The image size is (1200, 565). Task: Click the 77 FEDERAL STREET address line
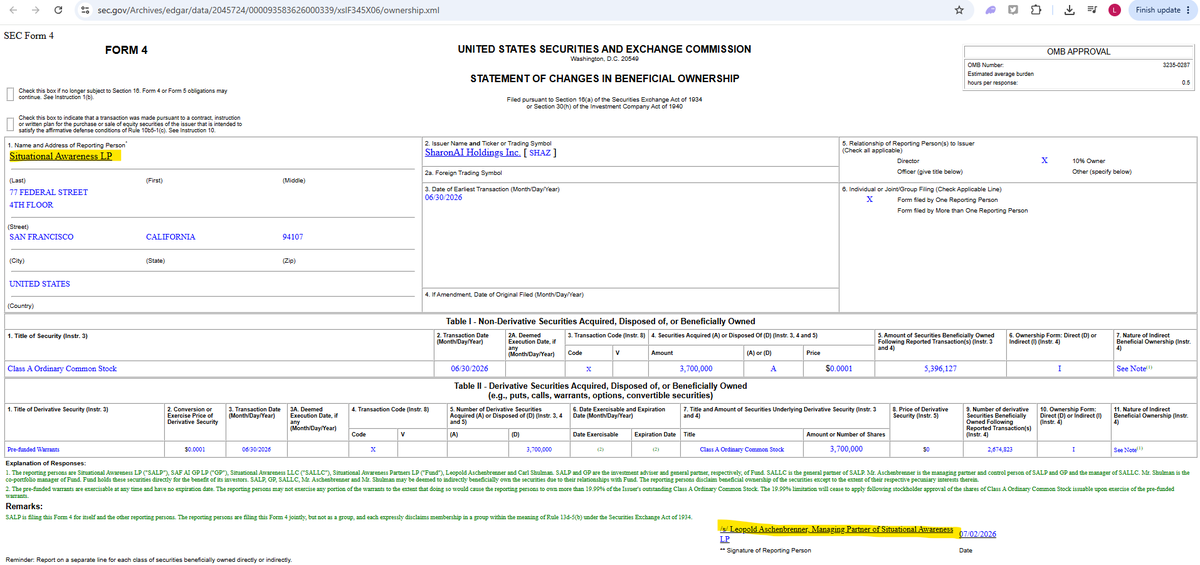pyautogui.click(x=48, y=191)
